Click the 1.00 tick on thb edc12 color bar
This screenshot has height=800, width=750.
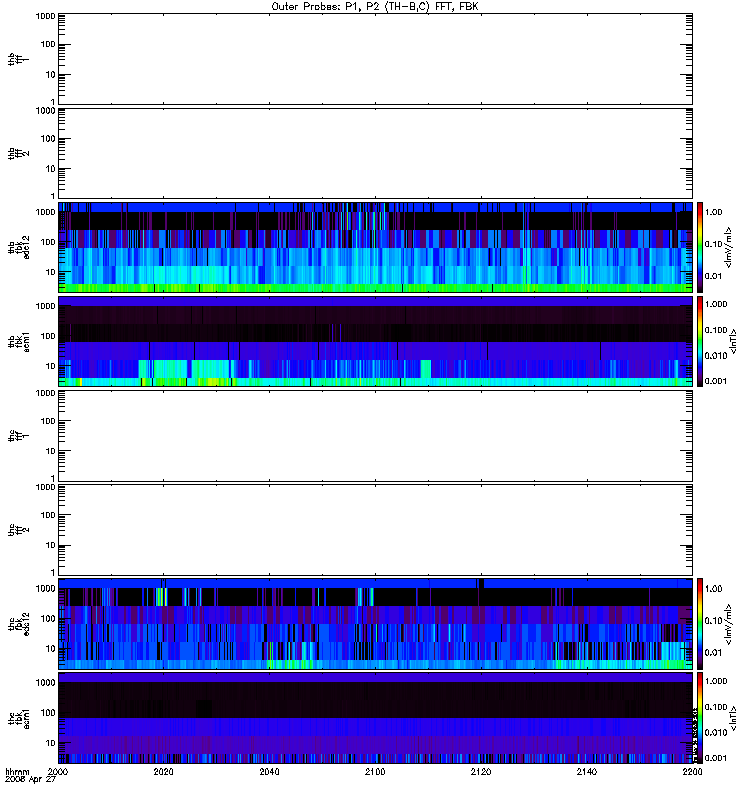click(x=713, y=212)
